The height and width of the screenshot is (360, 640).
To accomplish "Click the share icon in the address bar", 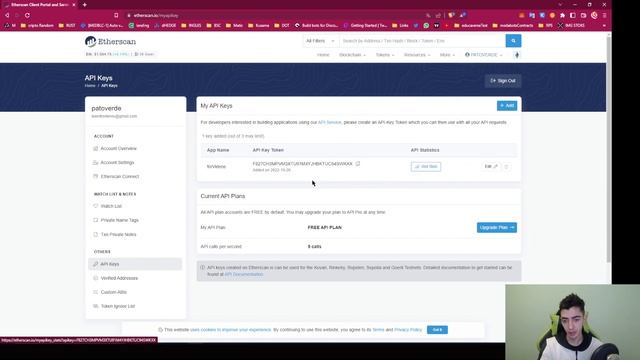I will (x=438, y=16).
